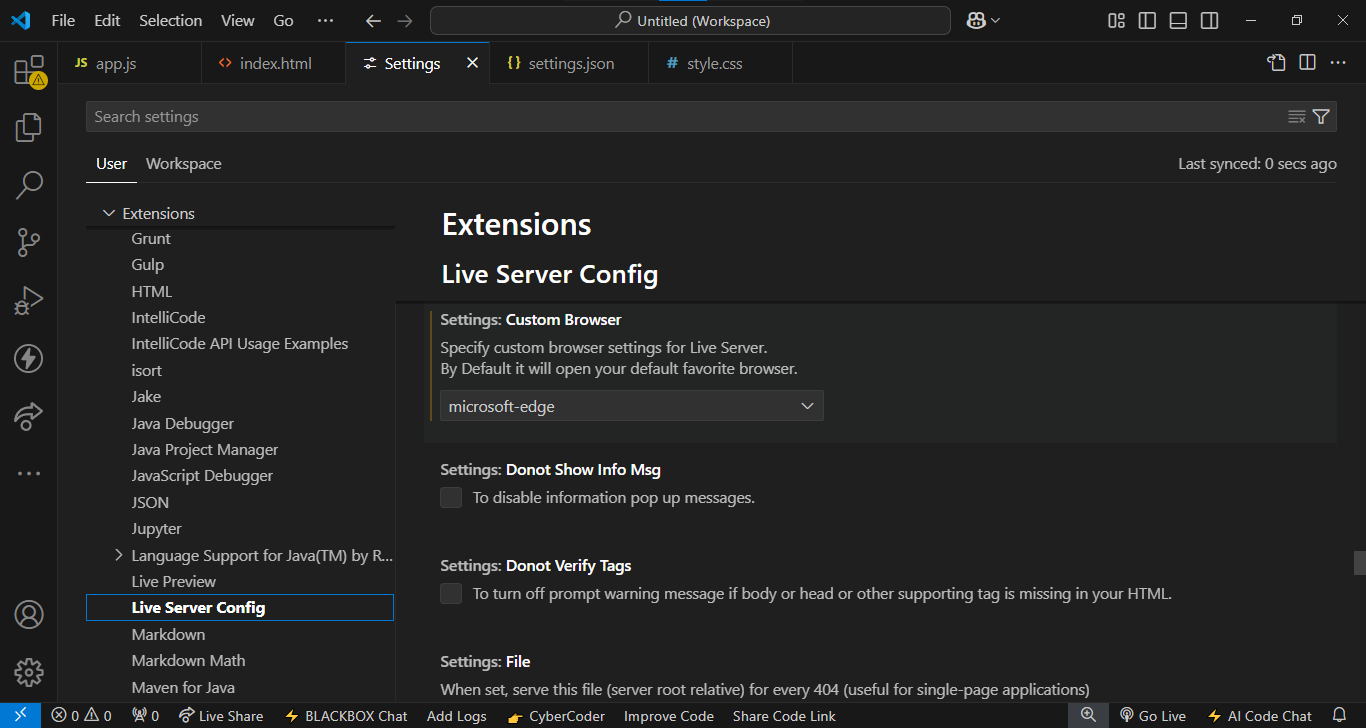Open the Go menu
The height and width of the screenshot is (728, 1366).
pos(284,20)
